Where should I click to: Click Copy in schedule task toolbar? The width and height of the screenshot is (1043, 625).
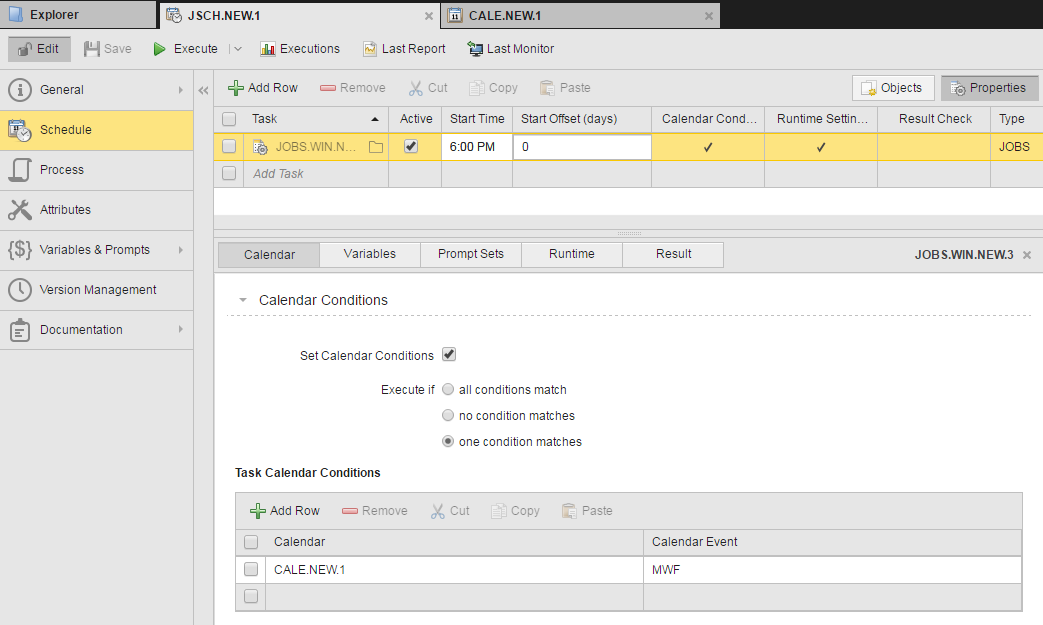click(493, 88)
